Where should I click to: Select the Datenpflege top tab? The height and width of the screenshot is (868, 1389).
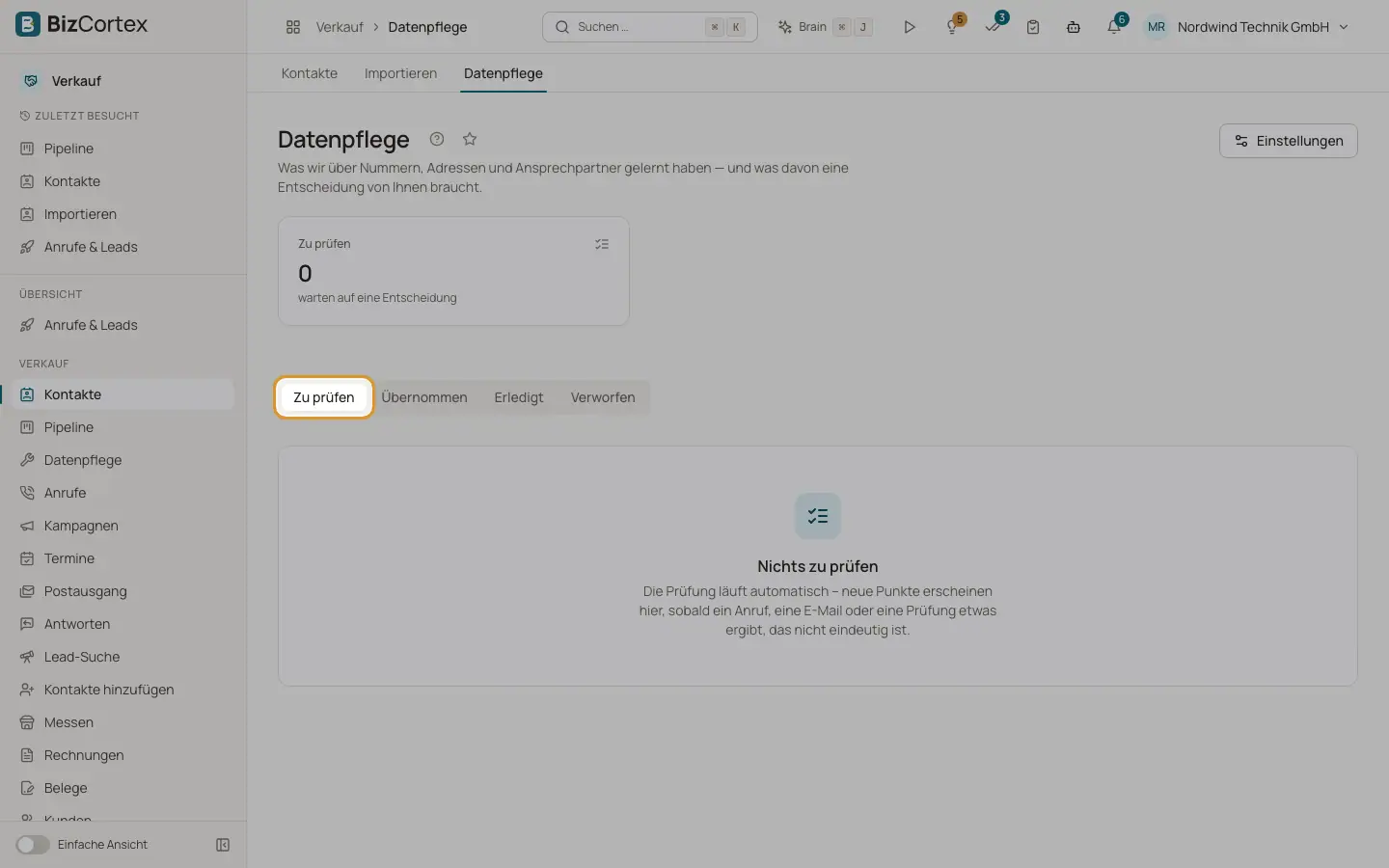click(504, 73)
